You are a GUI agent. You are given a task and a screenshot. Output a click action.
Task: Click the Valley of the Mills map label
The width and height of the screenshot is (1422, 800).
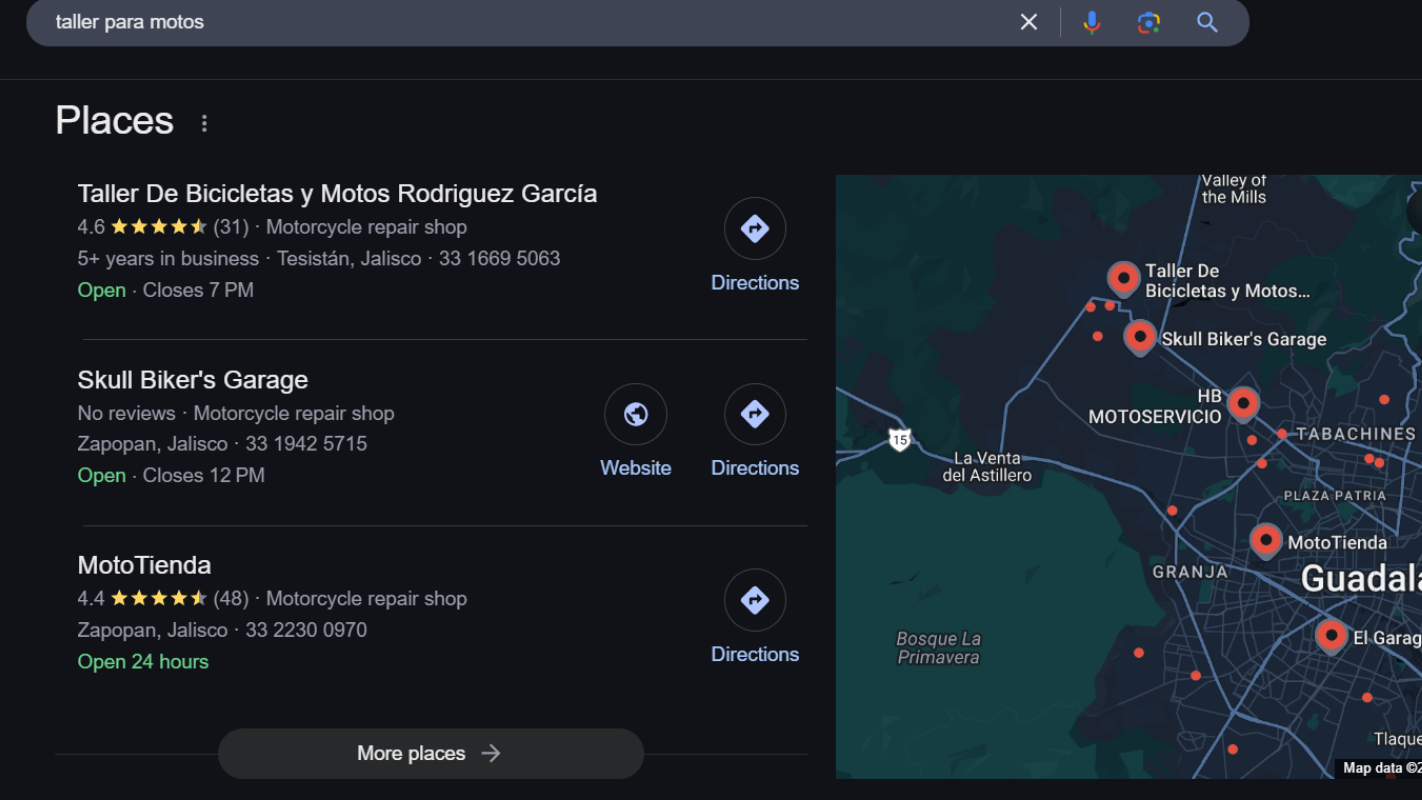1234,189
